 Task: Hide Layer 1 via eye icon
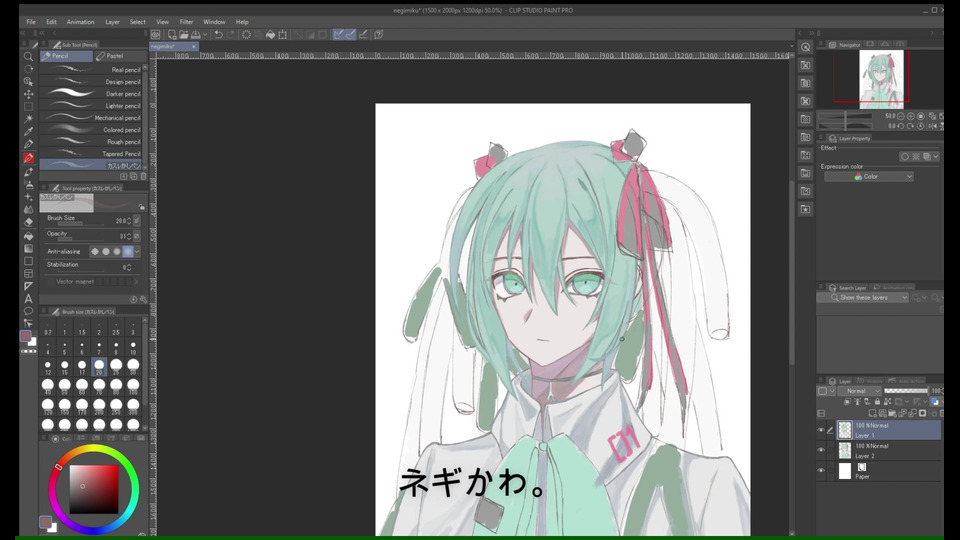pos(821,430)
